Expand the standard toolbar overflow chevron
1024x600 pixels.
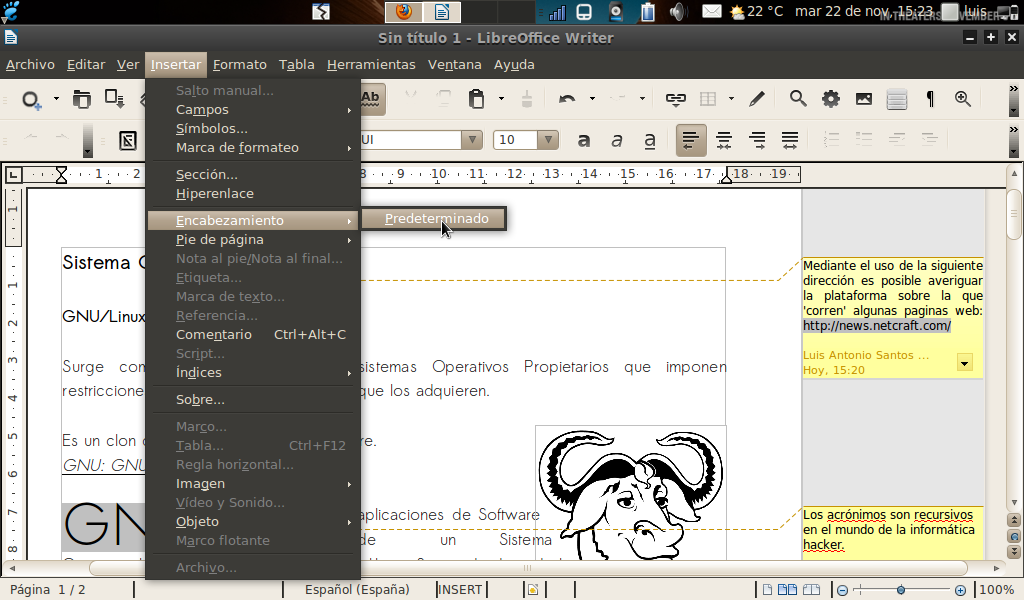pos(1014,89)
